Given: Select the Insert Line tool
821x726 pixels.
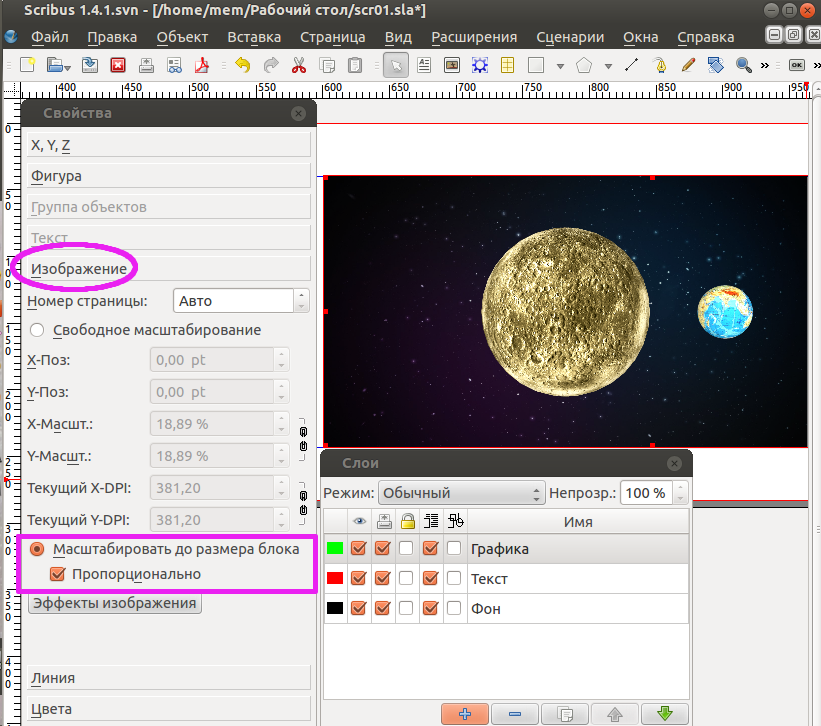Looking at the screenshot, I should pyautogui.click(x=631, y=65).
